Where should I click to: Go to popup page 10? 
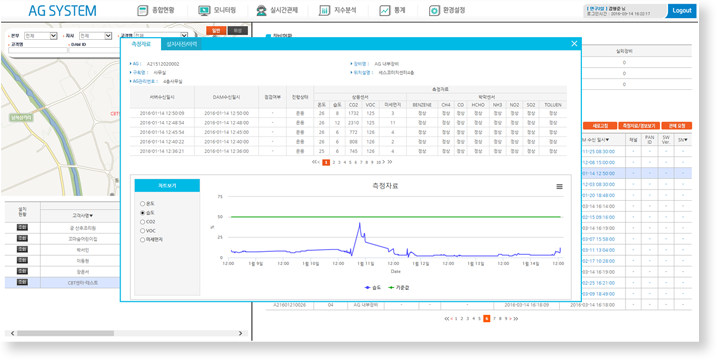tap(378, 162)
